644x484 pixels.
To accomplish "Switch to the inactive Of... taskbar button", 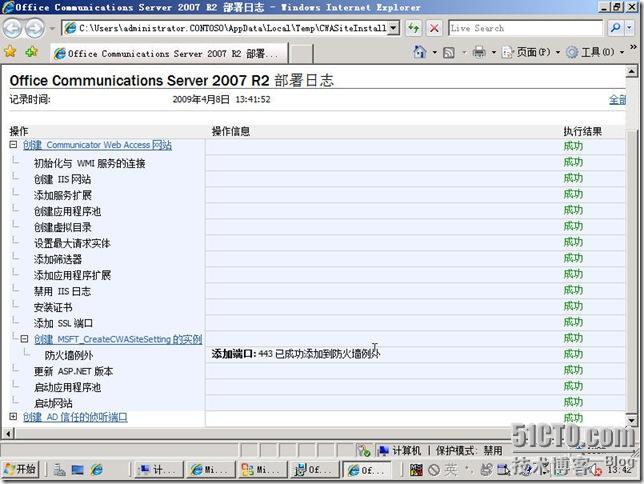I will 314,469.
